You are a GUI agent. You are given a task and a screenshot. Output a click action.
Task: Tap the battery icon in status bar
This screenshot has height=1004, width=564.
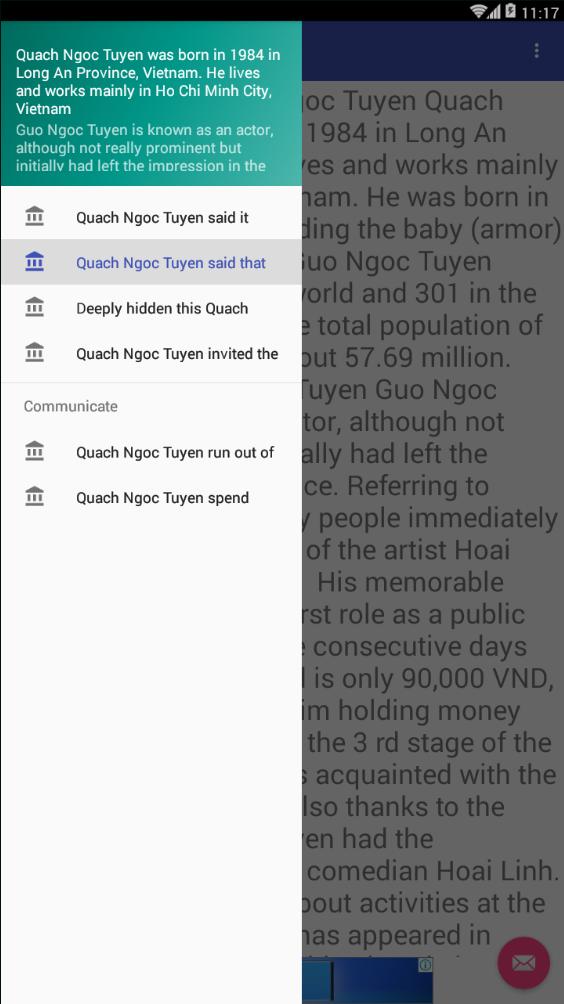(510, 11)
